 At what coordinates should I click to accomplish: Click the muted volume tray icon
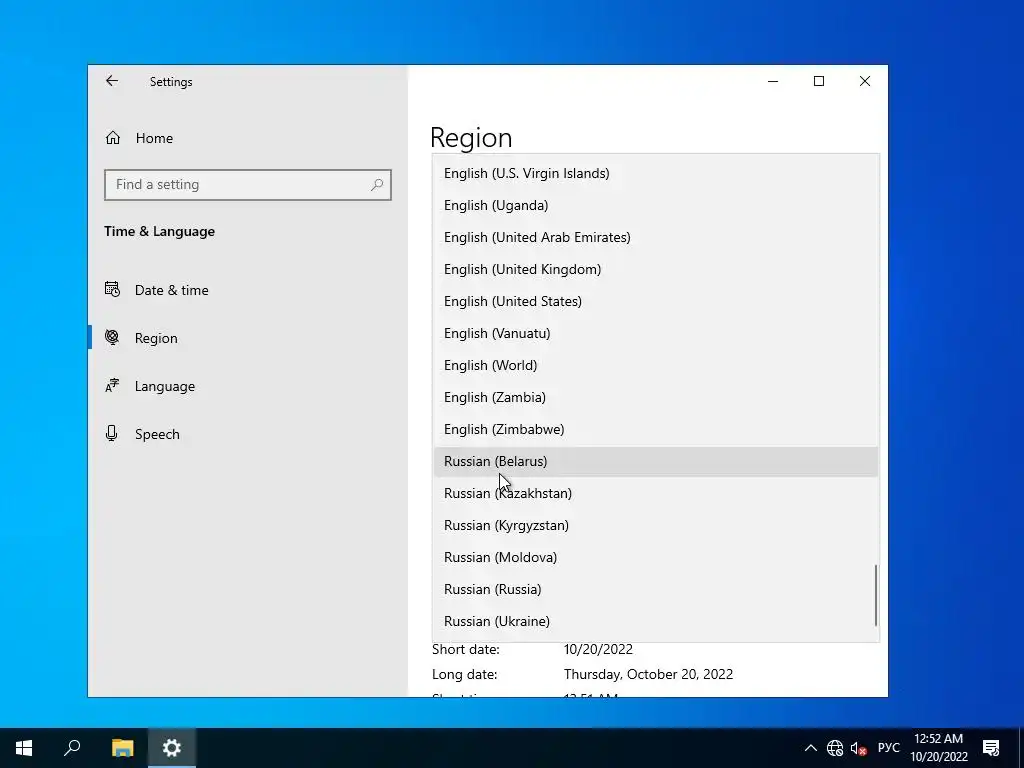(x=858, y=748)
